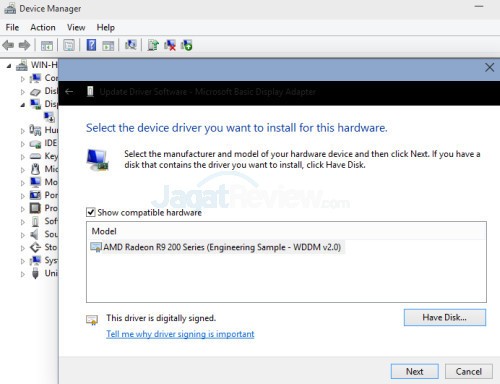Click the Properties toolbar icon
The height and width of the screenshot is (384, 500).
click(69, 45)
